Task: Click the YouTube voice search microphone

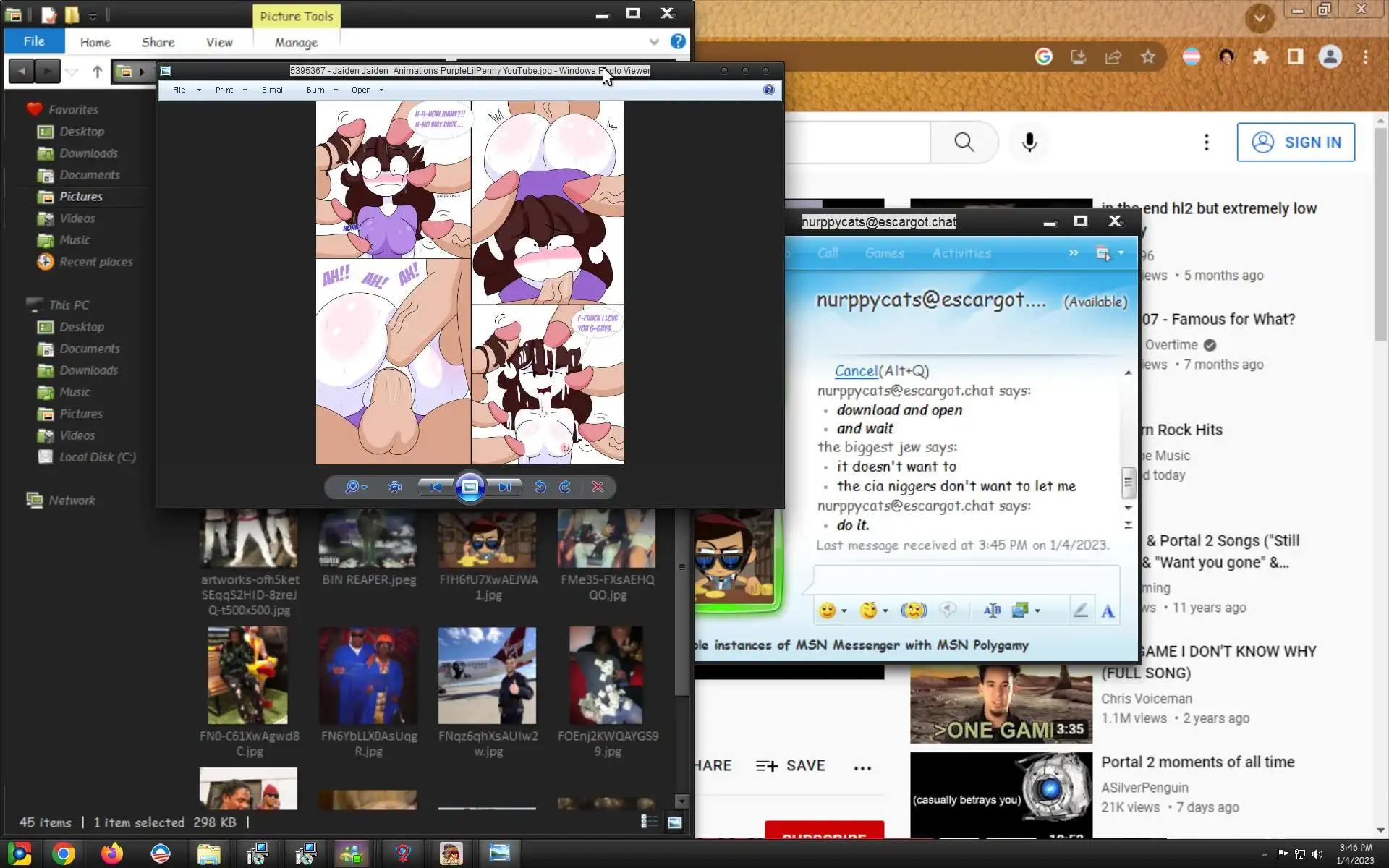Action: [1029, 142]
